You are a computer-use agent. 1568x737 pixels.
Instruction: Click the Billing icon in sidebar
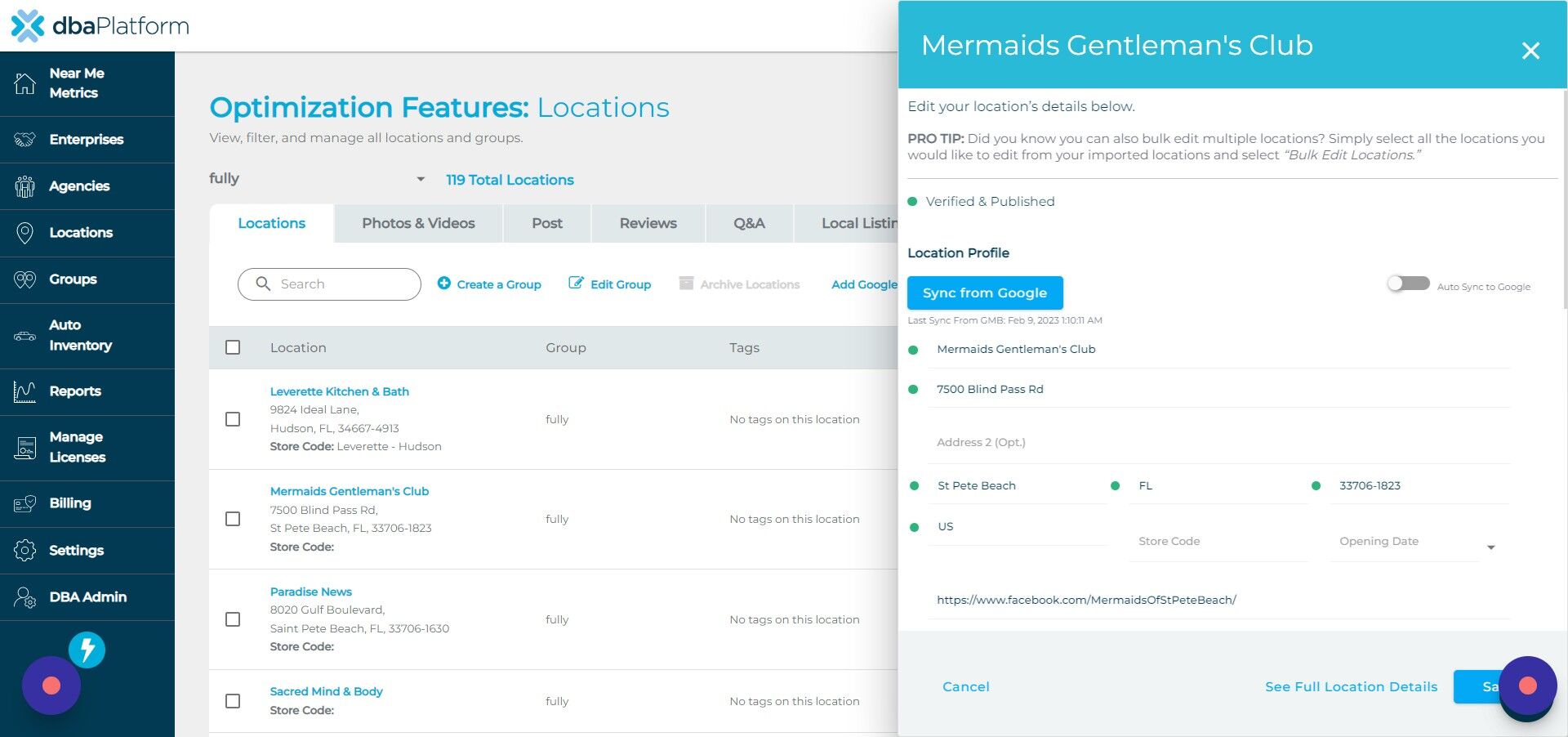click(25, 503)
